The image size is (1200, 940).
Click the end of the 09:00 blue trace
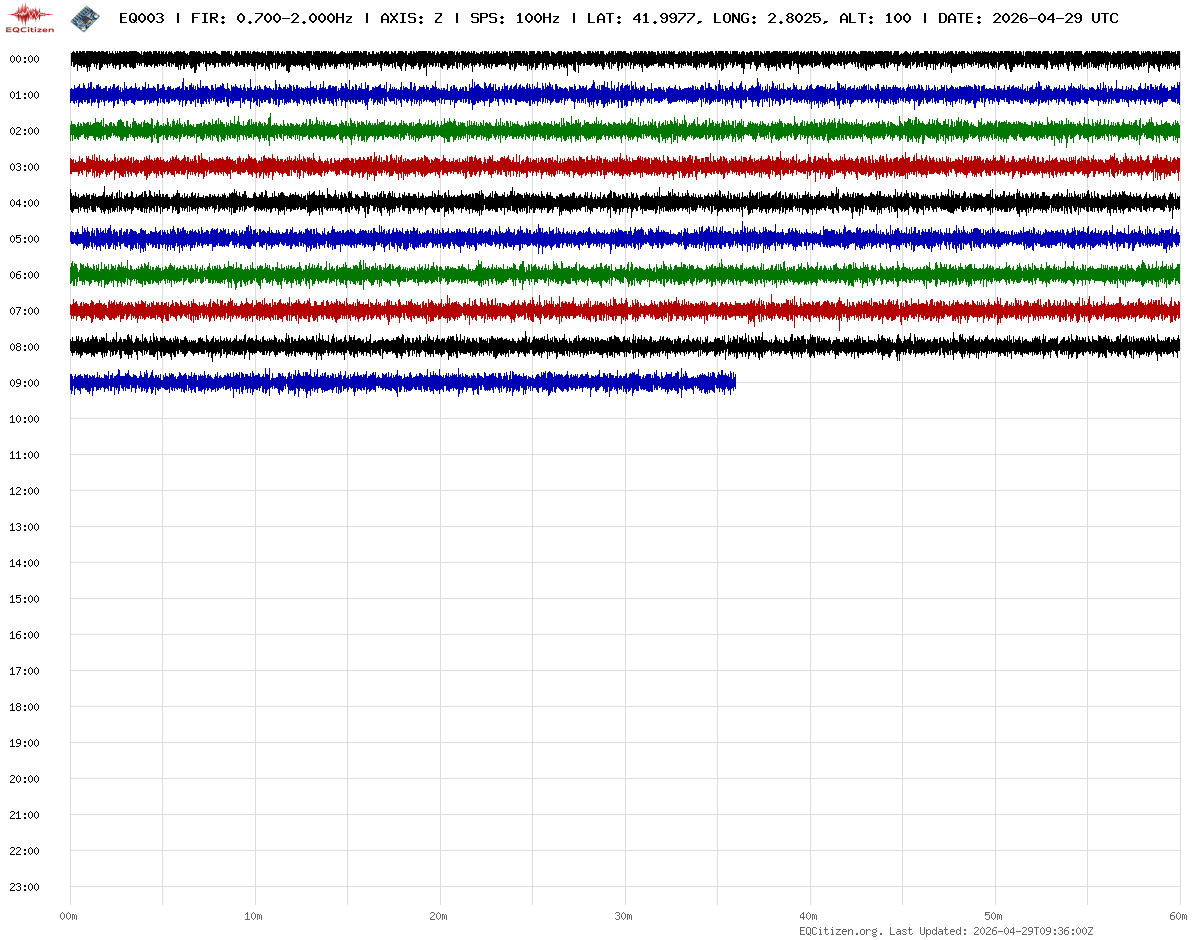click(733, 382)
